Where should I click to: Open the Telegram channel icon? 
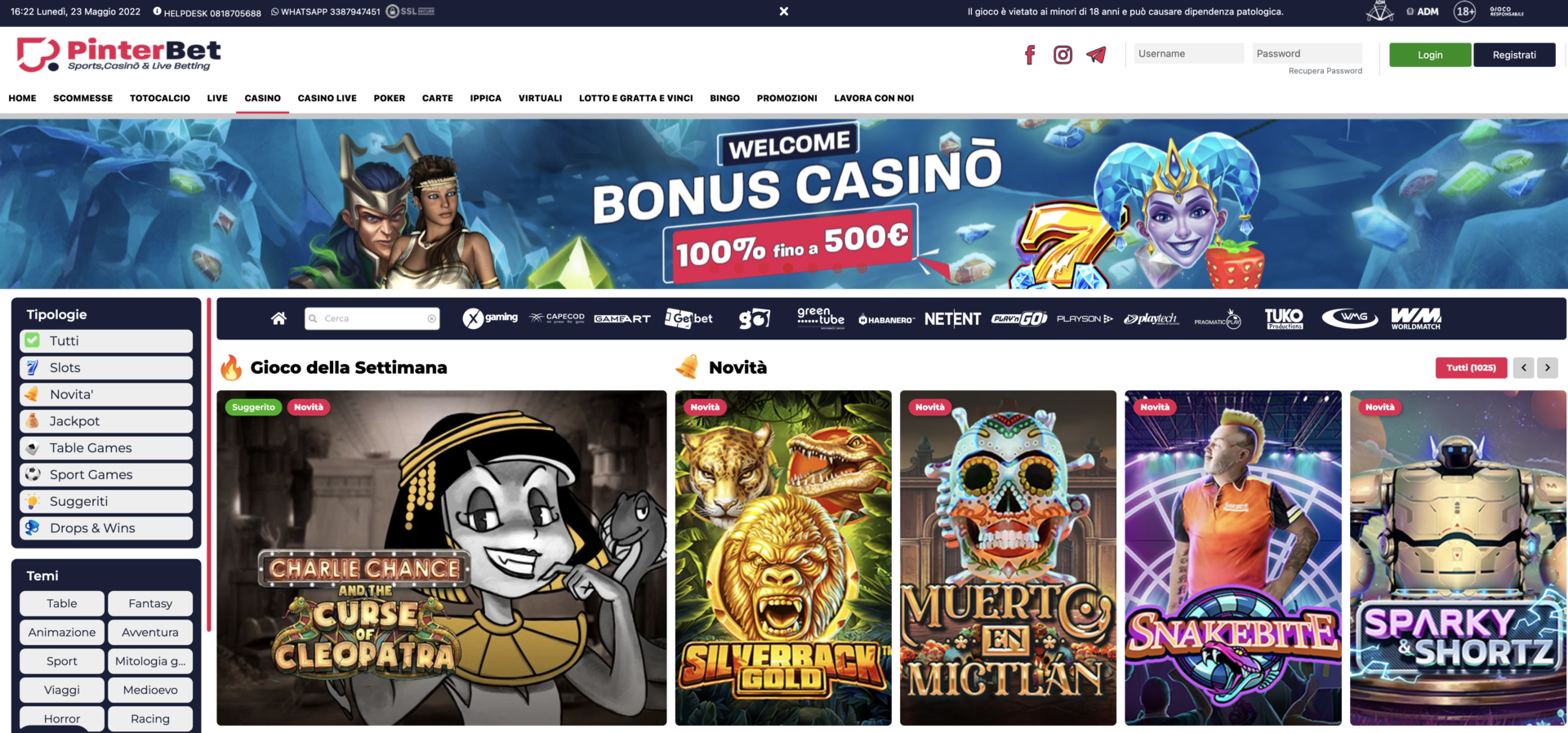pyautogui.click(x=1096, y=55)
